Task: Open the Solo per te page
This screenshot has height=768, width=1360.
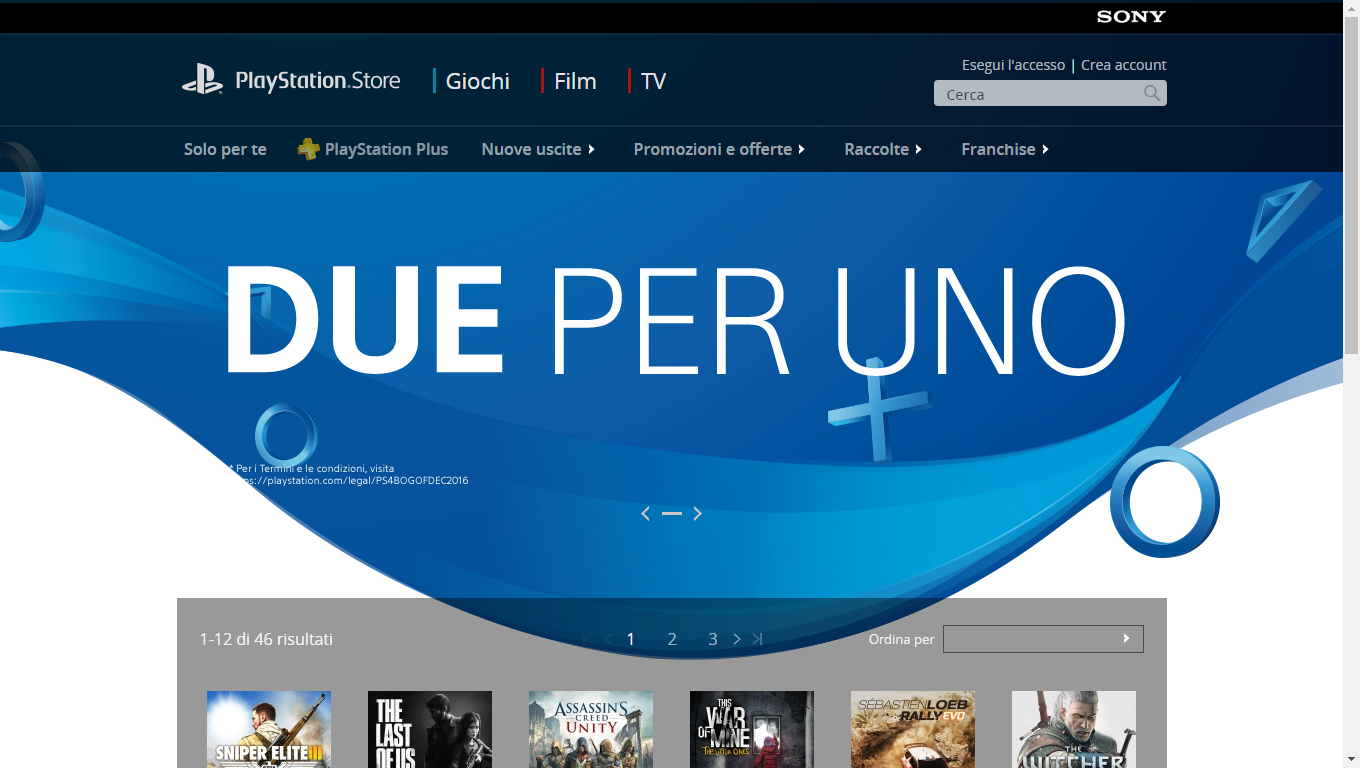Action: [225, 149]
